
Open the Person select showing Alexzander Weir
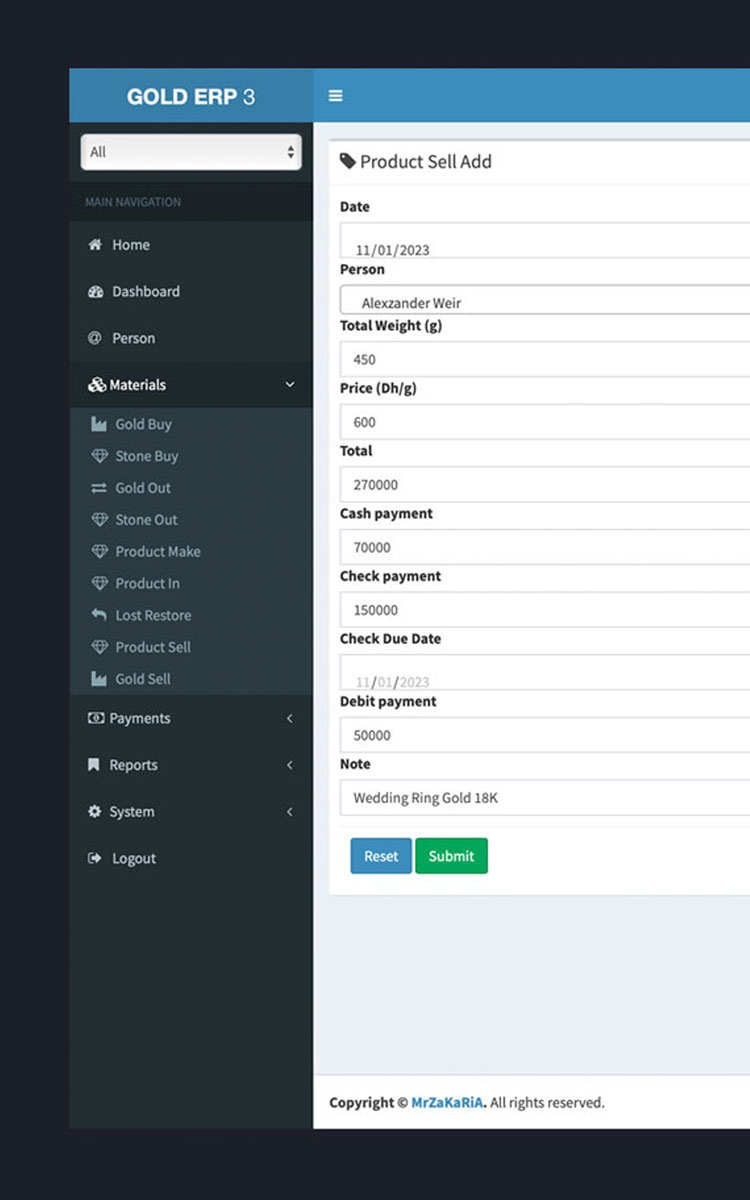[545, 302]
